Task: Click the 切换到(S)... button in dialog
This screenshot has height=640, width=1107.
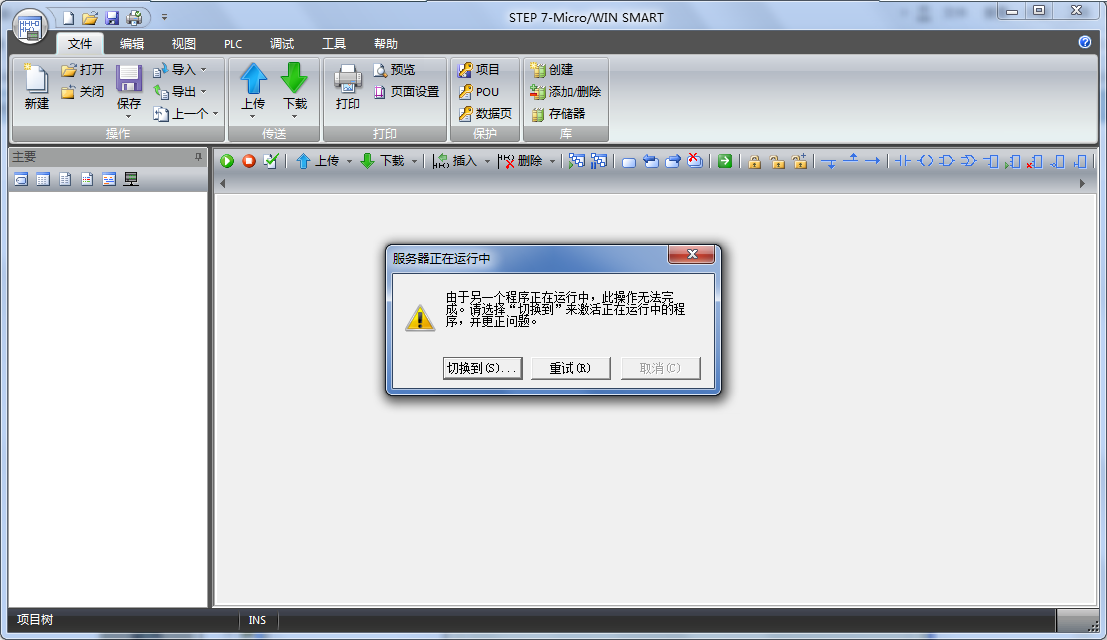Action: point(482,368)
